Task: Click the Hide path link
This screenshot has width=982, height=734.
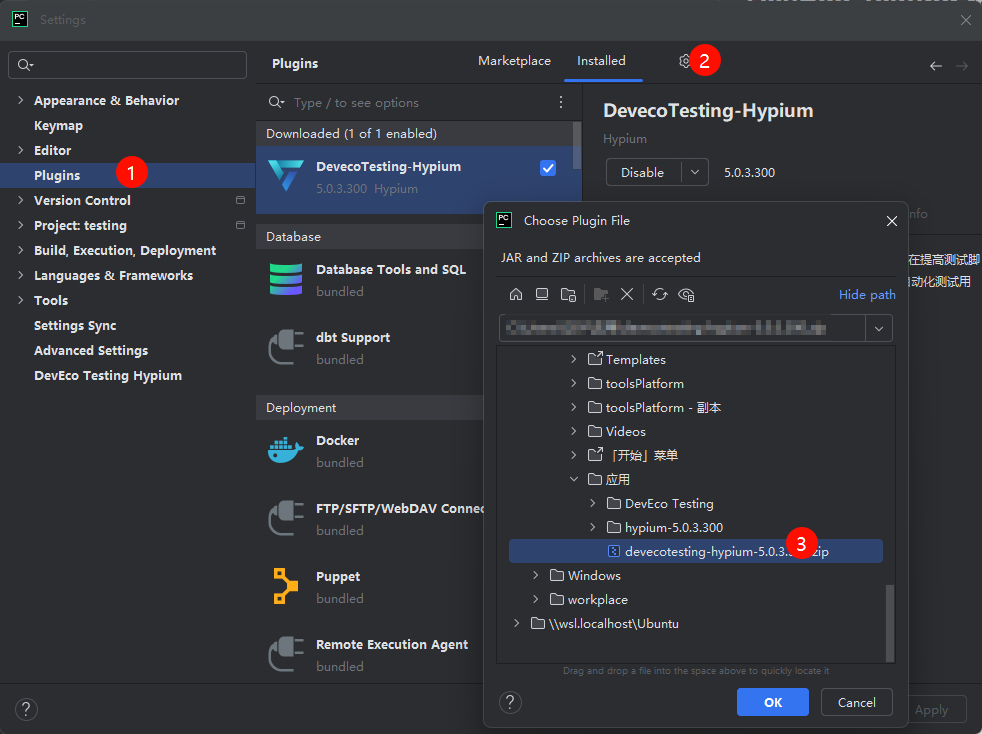Action: pyautogui.click(x=867, y=294)
